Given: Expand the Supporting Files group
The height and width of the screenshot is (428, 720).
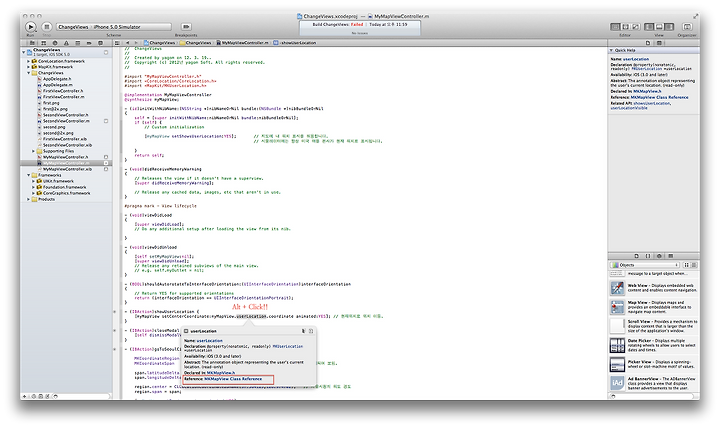Looking at the screenshot, I should click(34, 151).
